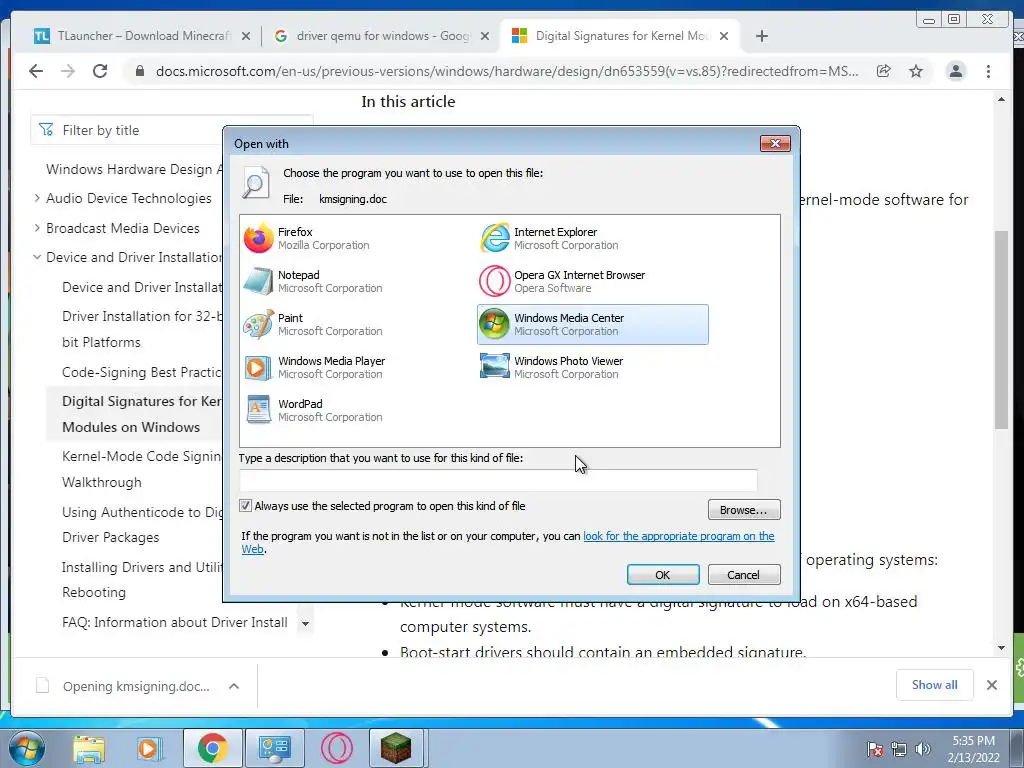Viewport: 1024px width, 768px height.
Task: Confirm with the OK button
Action: 662,575
